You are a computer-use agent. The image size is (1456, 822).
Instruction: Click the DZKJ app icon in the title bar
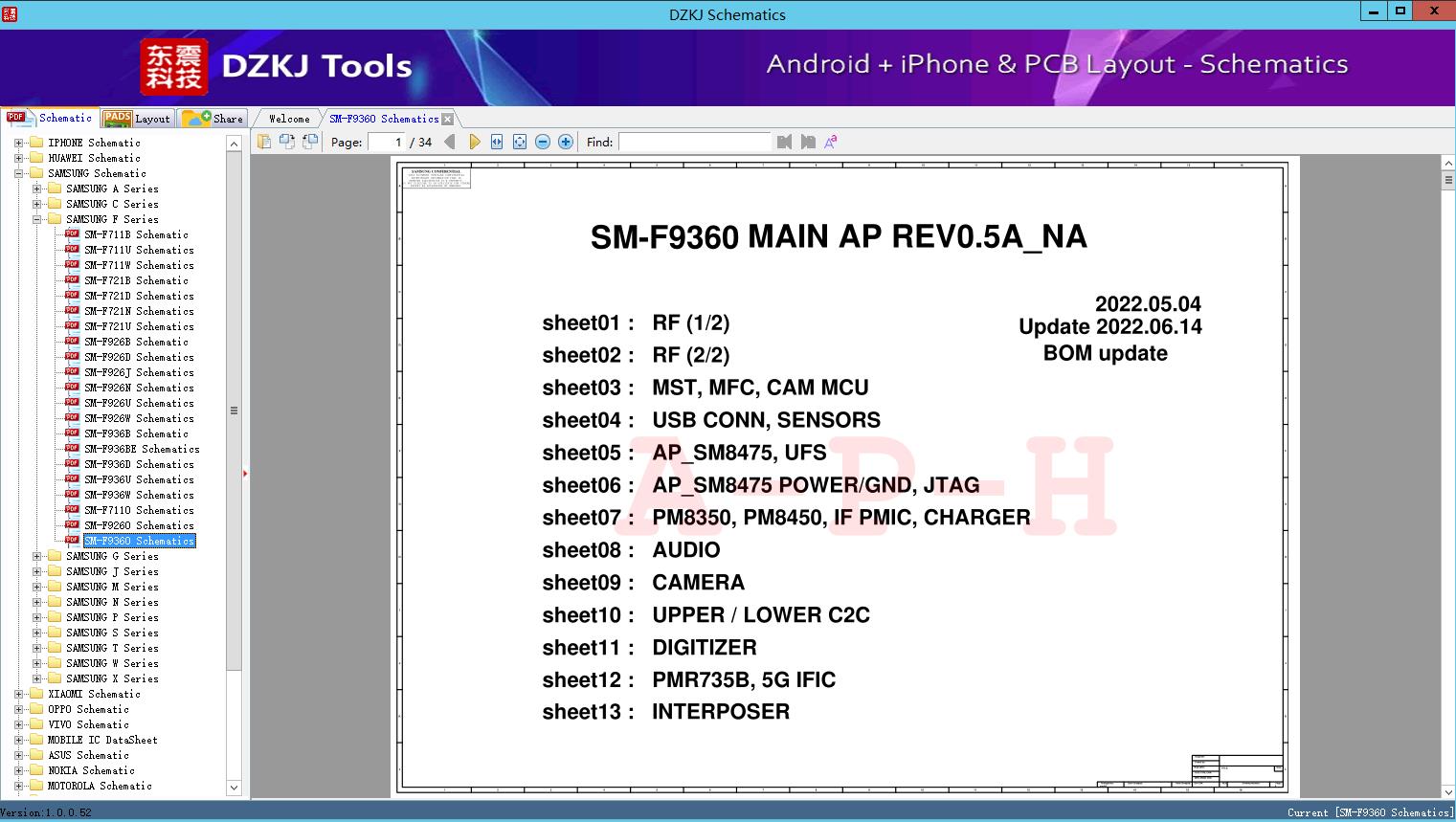click(9, 13)
